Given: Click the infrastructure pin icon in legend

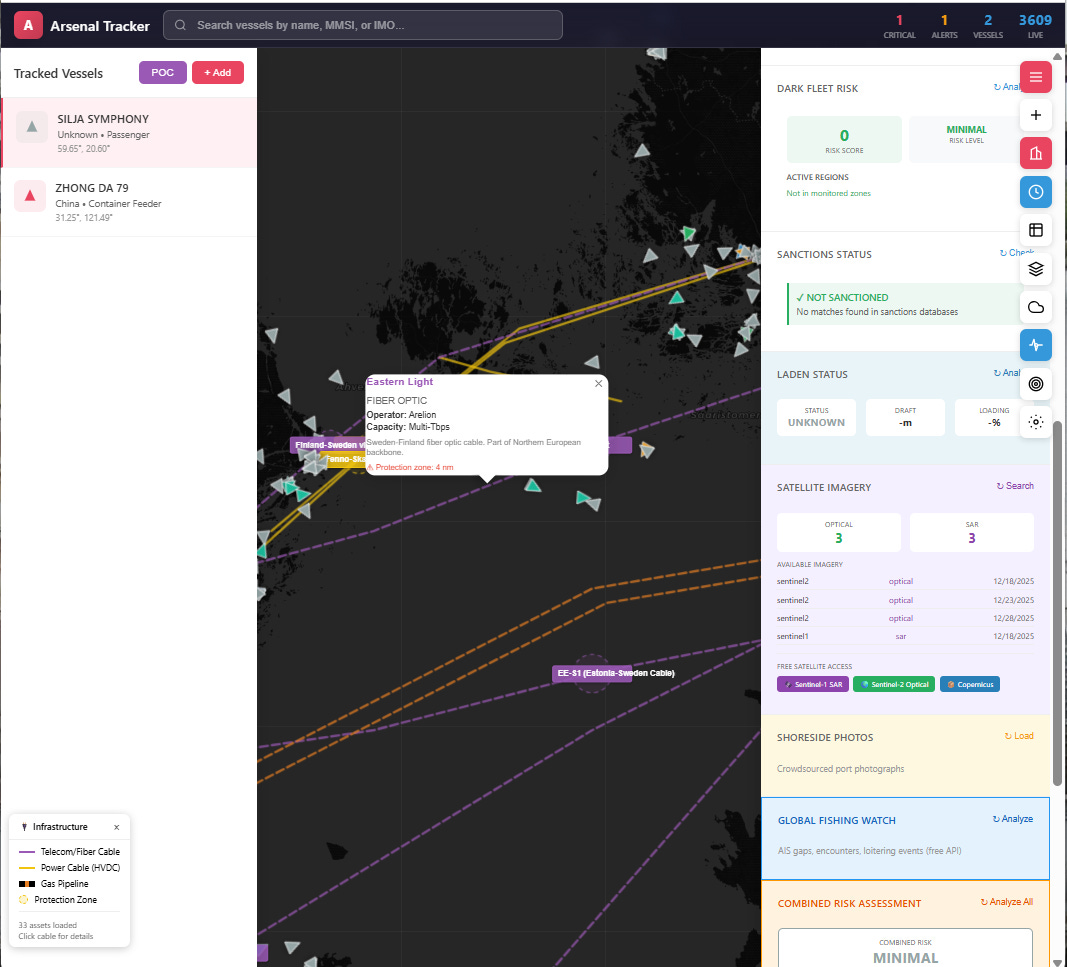Looking at the screenshot, I should coord(24,827).
